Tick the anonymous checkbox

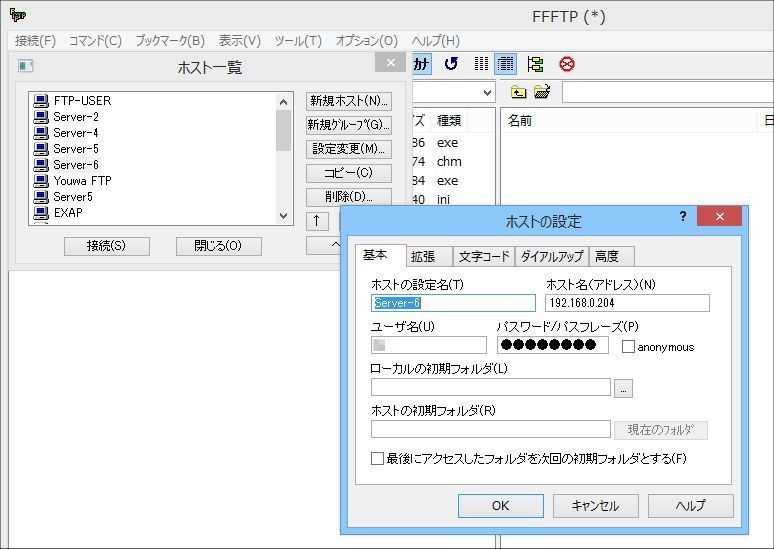tap(628, 347)
